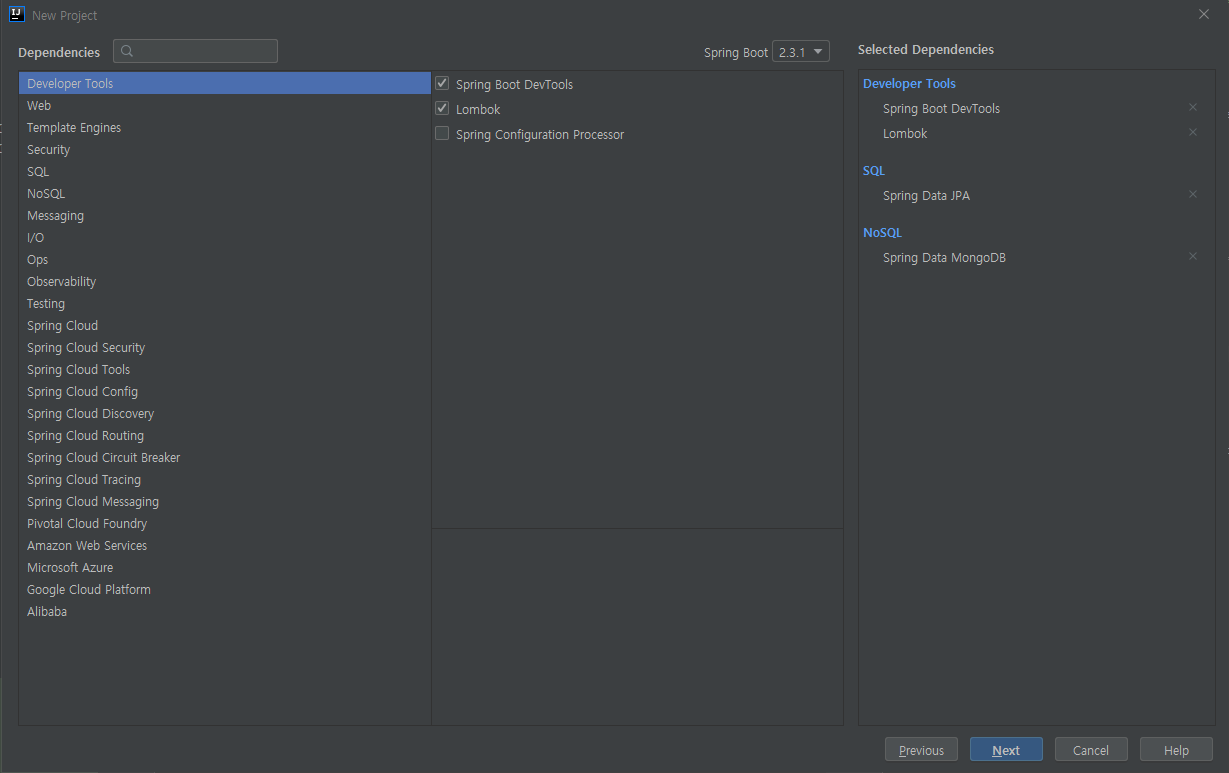The height and width of the screenshot is (773, 1229).
Task: Select the Spring Cloud category
Action: click(x=225, y=325)
